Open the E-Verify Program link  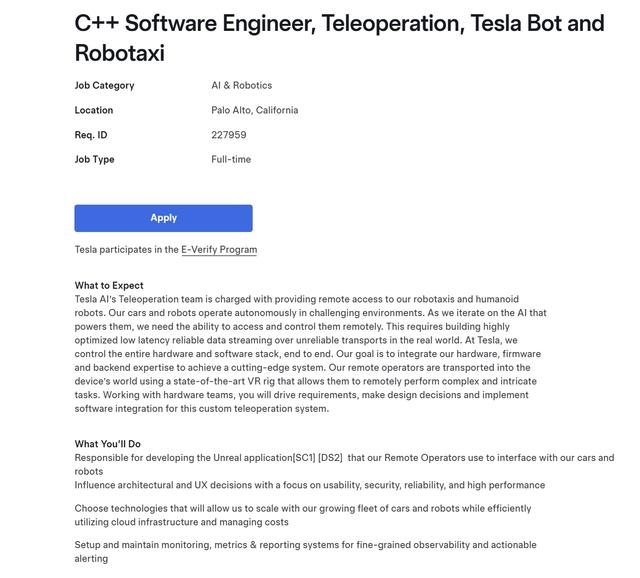point(219,249)
